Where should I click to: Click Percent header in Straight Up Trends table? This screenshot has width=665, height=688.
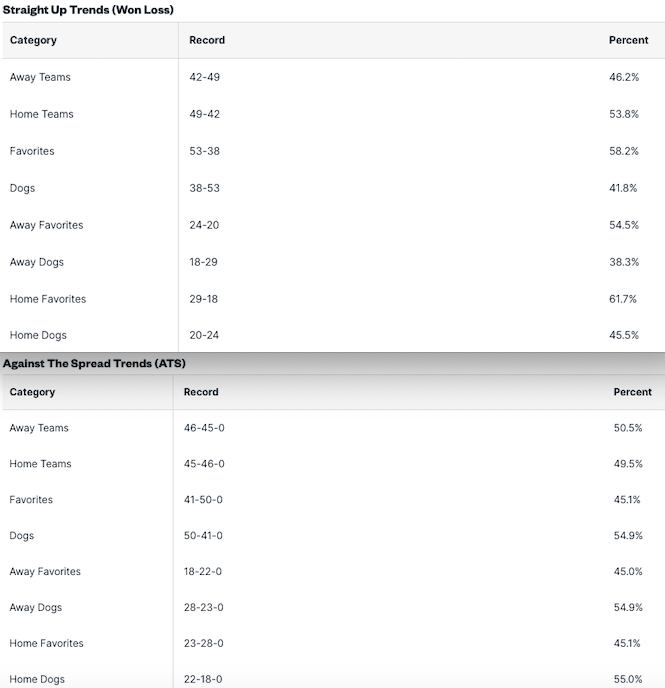[627, 40]
